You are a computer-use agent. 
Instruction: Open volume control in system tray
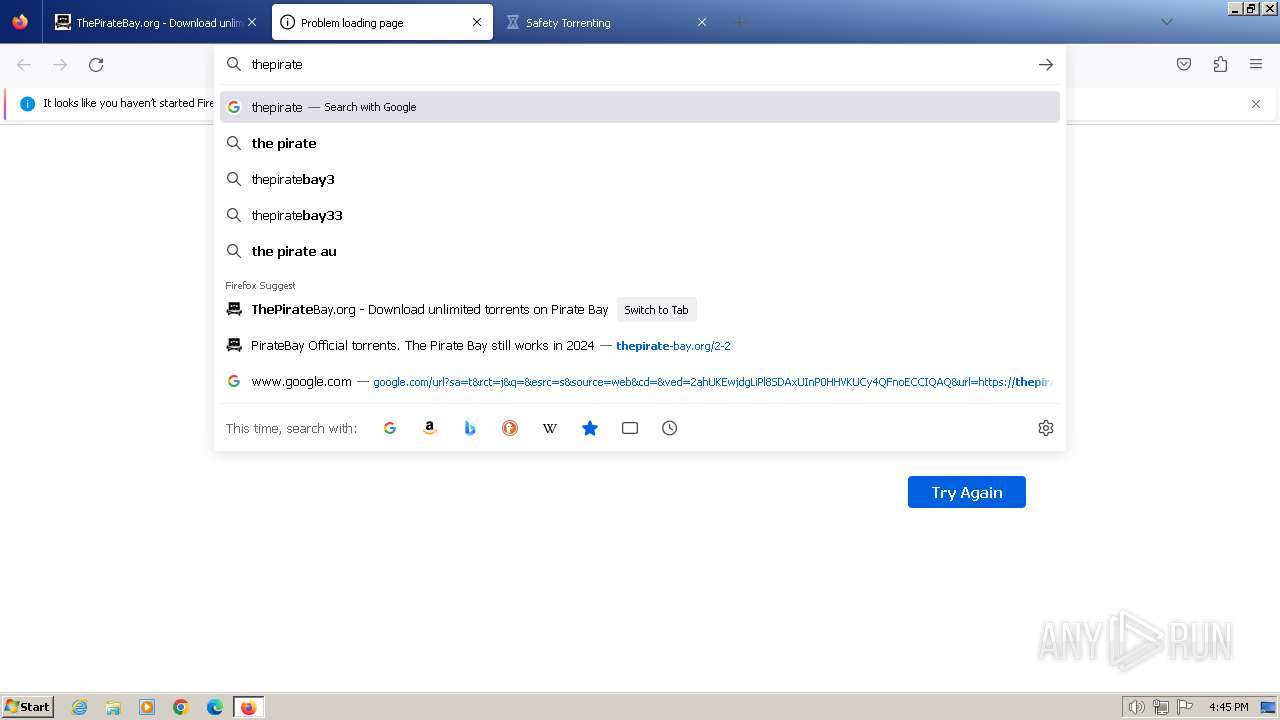1136,707
